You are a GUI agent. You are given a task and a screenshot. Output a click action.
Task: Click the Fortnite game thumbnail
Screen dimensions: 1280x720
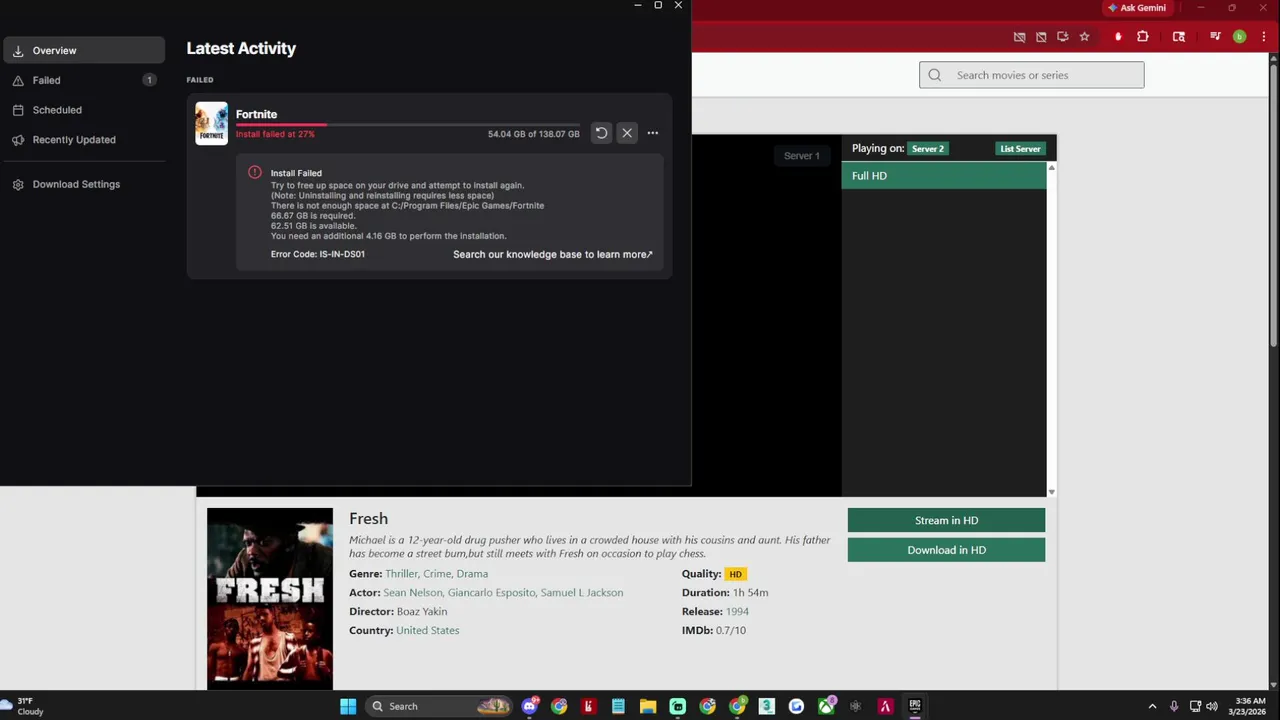coord(211,124)
